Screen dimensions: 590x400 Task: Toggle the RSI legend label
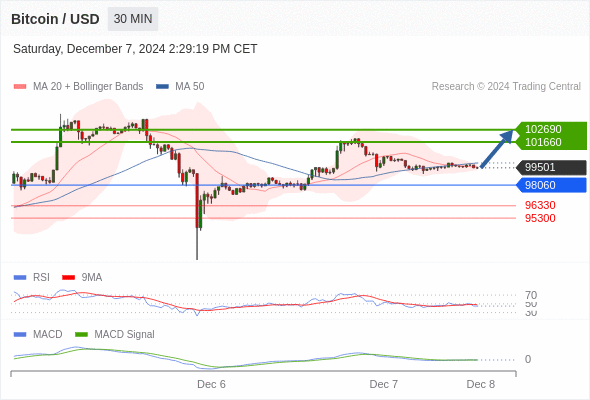pyautogui.click(x=41, y=278)
